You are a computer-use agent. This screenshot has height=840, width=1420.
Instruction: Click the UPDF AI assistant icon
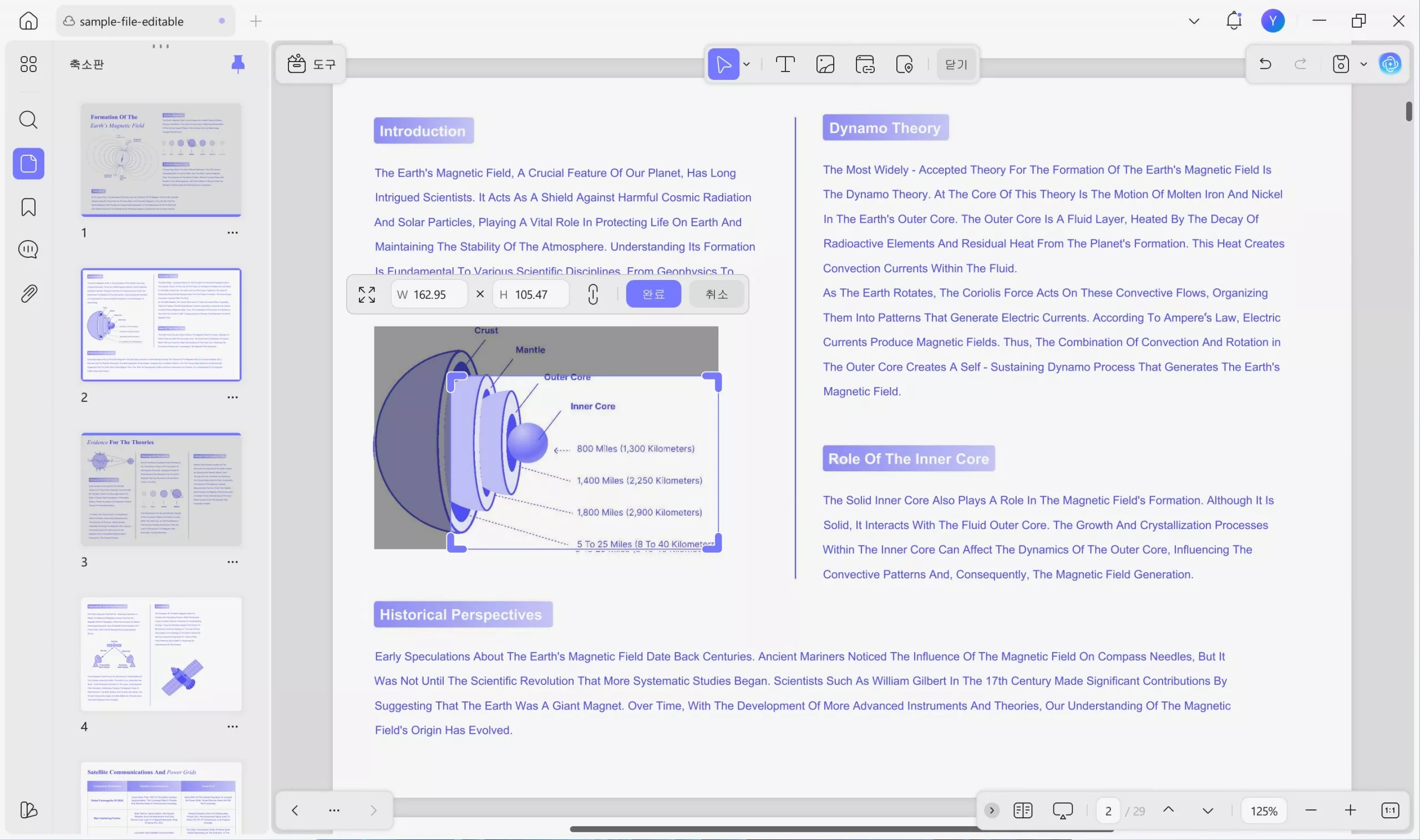pos(1390,64)
